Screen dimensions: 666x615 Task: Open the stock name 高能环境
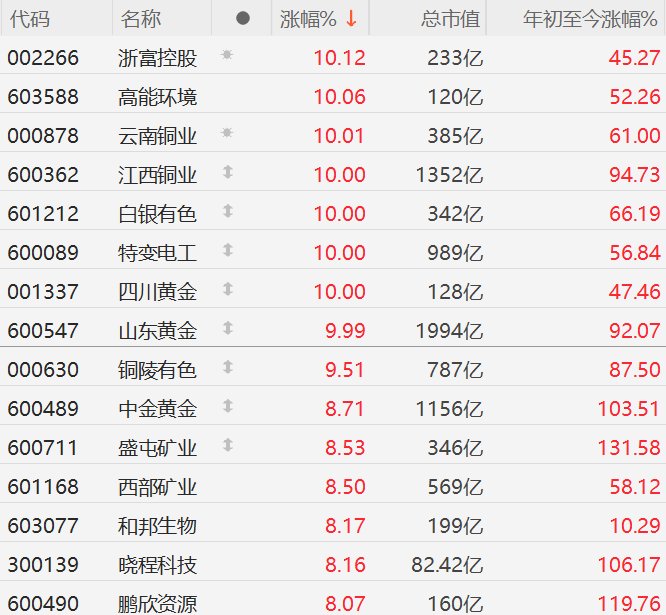pyautogui.click(x=157, y=96)
